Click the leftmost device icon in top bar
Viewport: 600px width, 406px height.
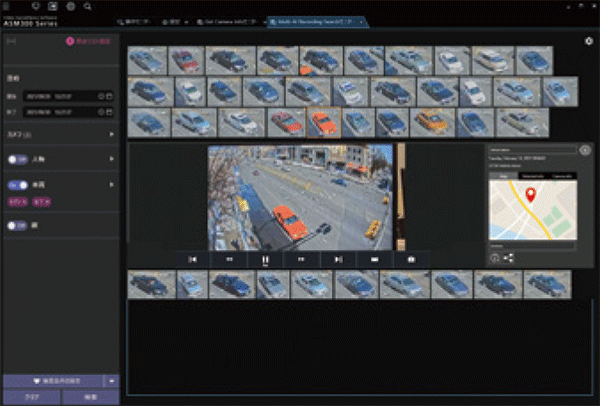pyautogui.click(x=6, y=6)
